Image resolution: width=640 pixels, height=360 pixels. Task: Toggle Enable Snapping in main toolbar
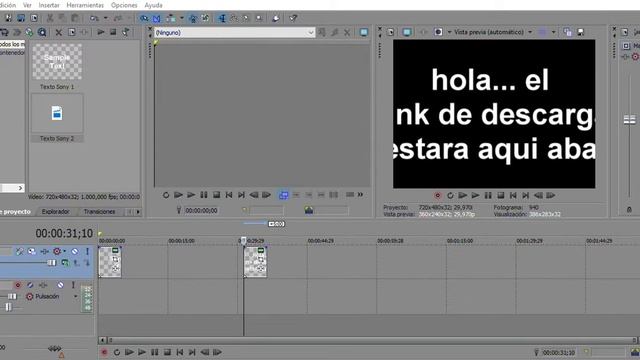click(144, 18)
